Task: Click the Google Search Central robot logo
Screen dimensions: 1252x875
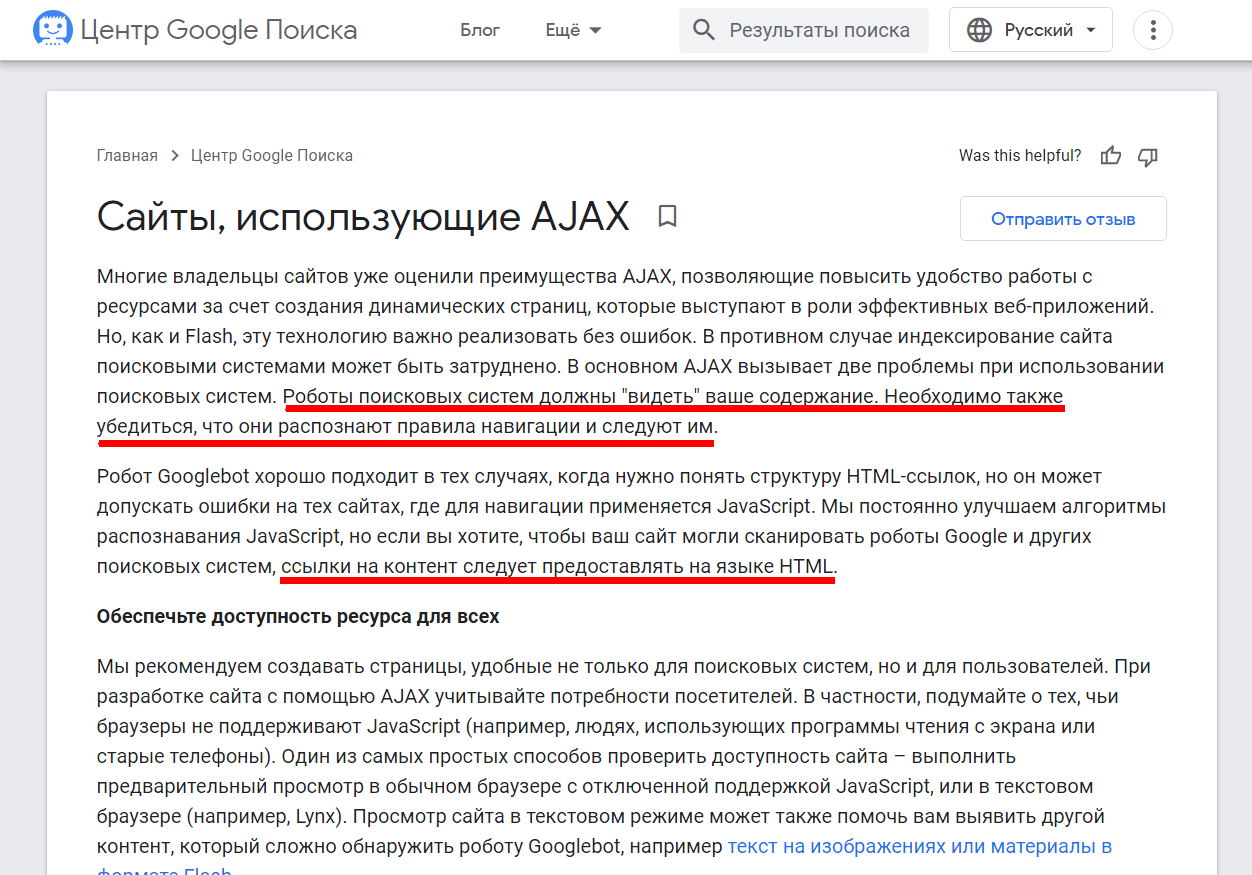Action: (52, 30)
